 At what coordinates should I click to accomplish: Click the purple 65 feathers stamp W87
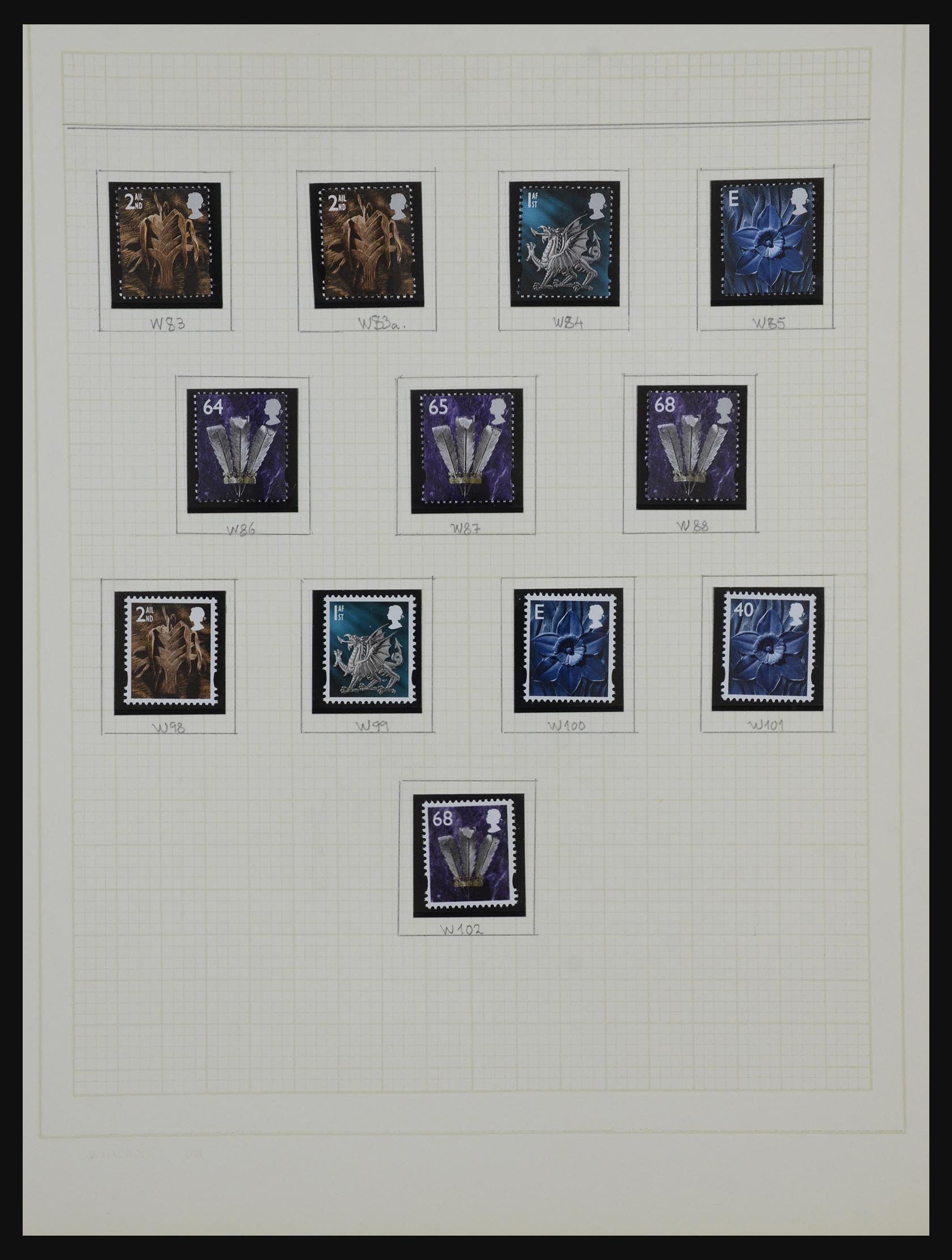pos(466,450)
